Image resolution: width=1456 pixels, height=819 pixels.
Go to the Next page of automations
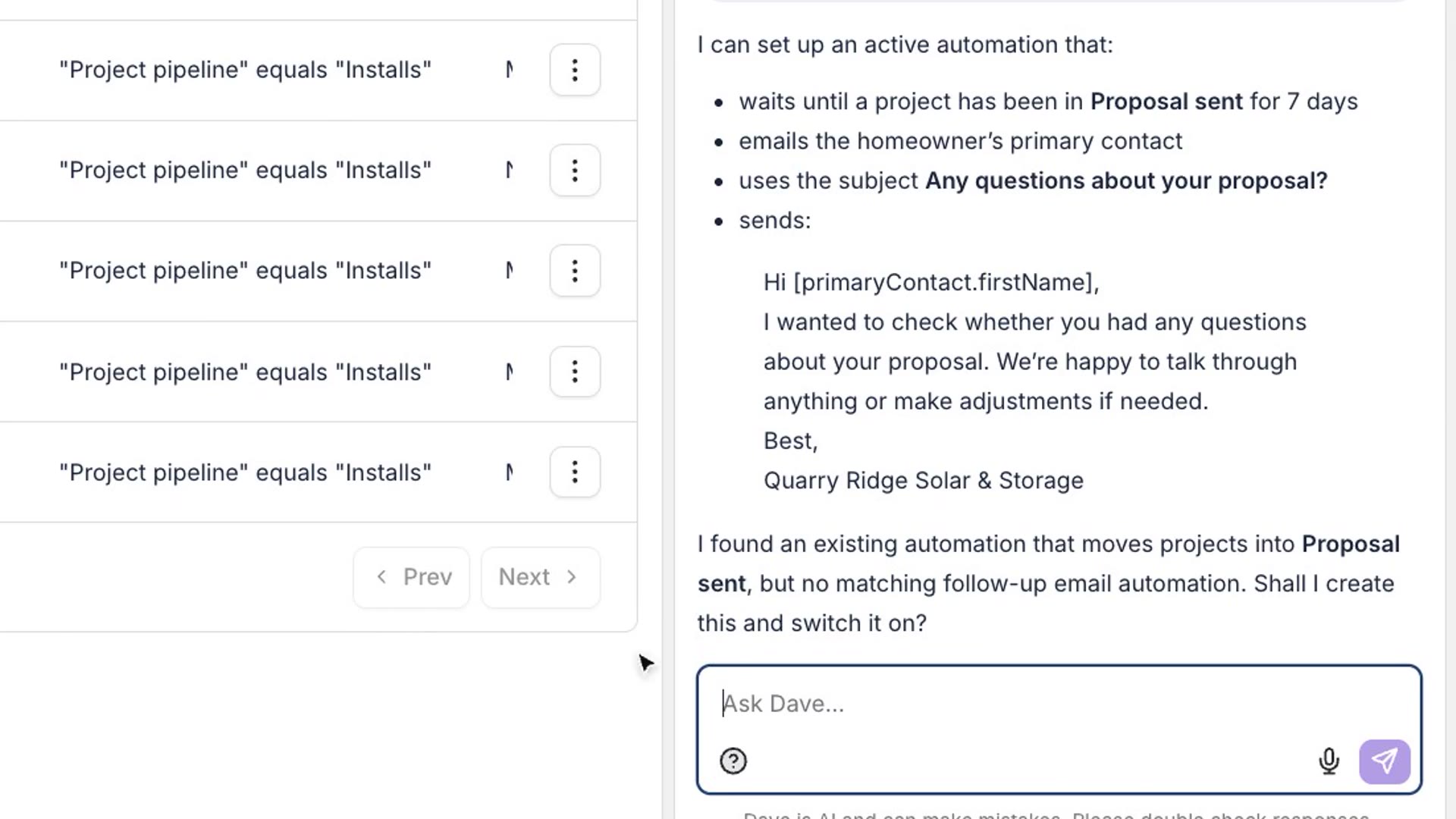point(540,577)
